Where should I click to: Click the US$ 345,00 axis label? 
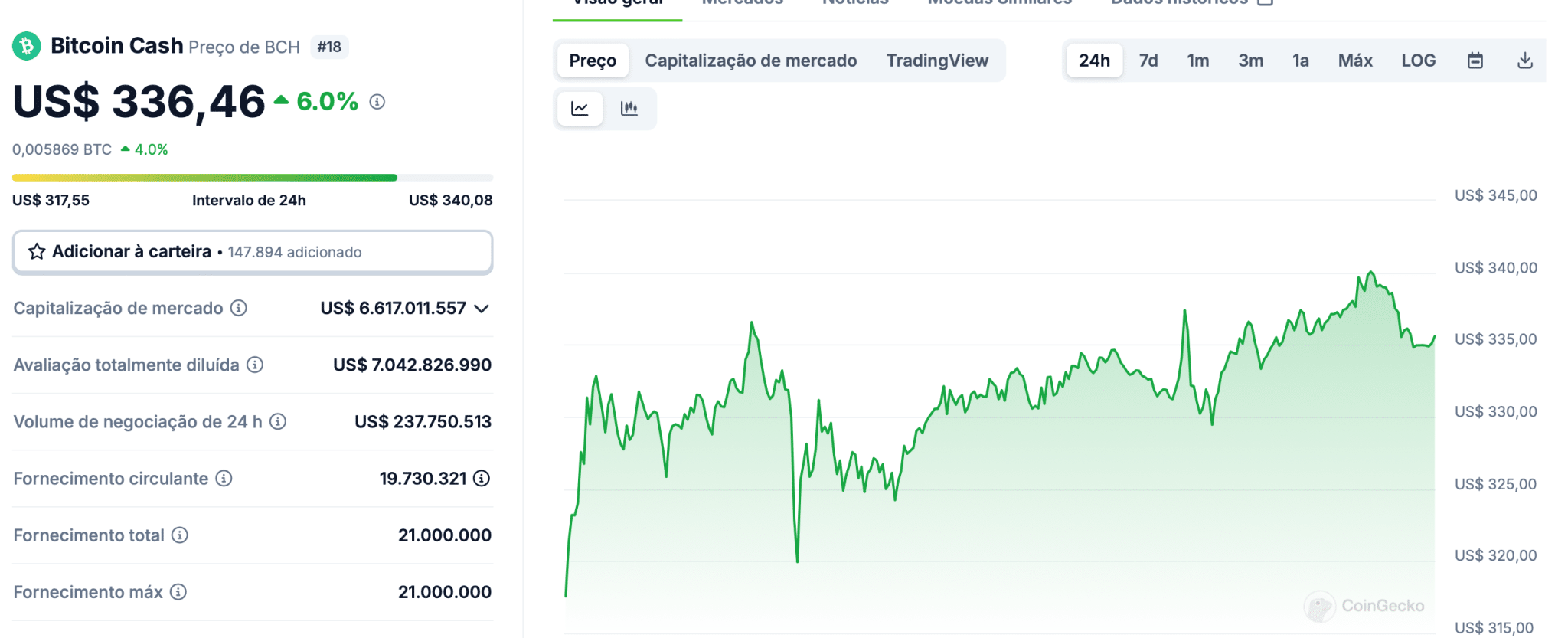(x=1496, y=195)
